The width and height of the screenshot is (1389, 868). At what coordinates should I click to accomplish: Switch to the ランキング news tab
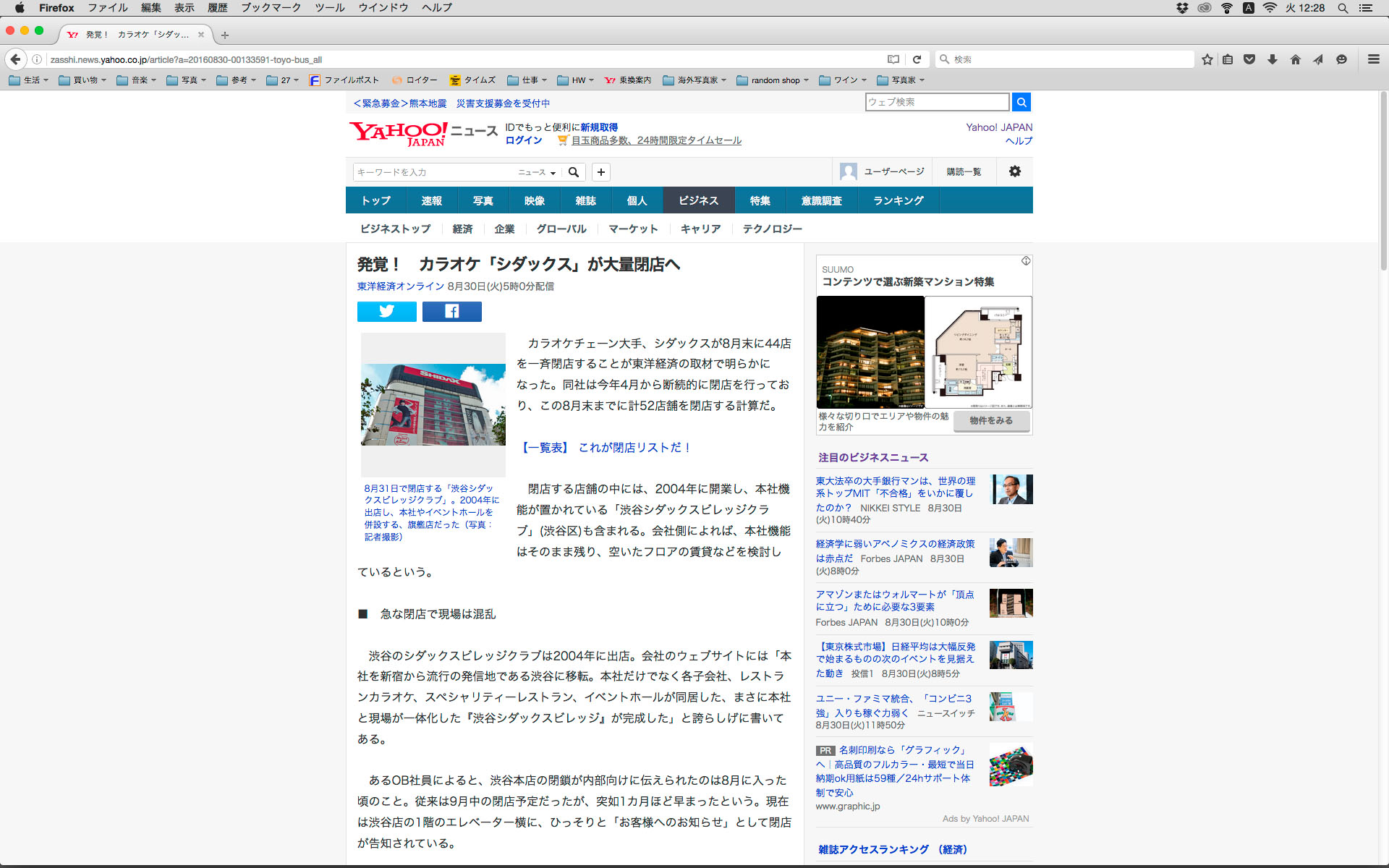pos(898,200)
